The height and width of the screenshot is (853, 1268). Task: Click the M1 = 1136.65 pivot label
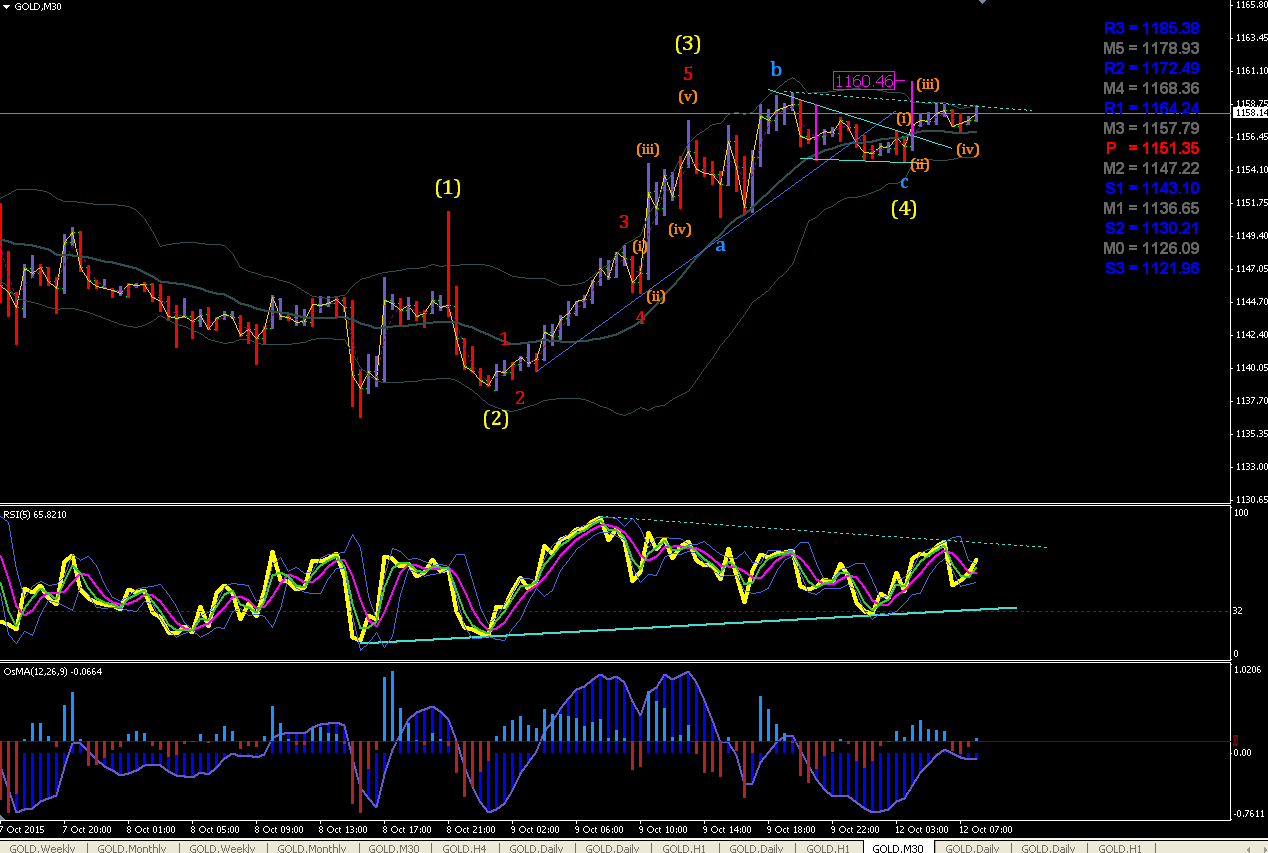[1151, 208]
